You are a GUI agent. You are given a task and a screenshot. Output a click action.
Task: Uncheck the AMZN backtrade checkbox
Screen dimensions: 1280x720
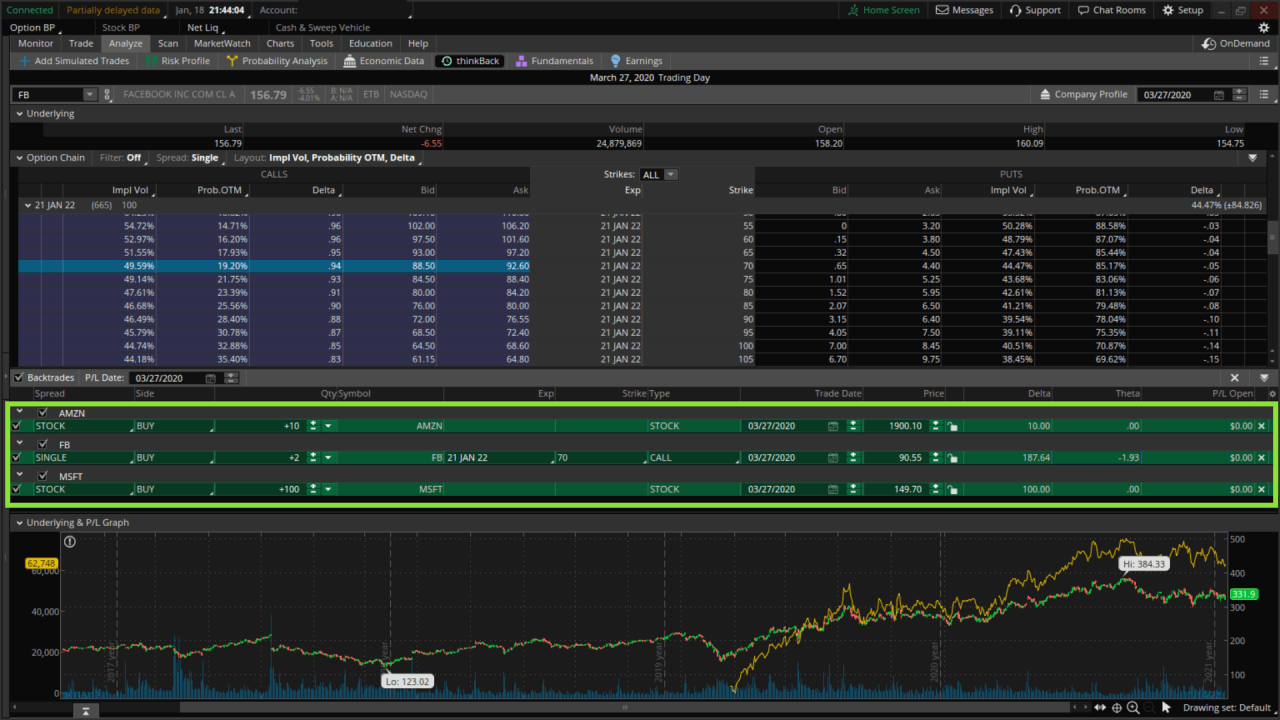(41, 412)
